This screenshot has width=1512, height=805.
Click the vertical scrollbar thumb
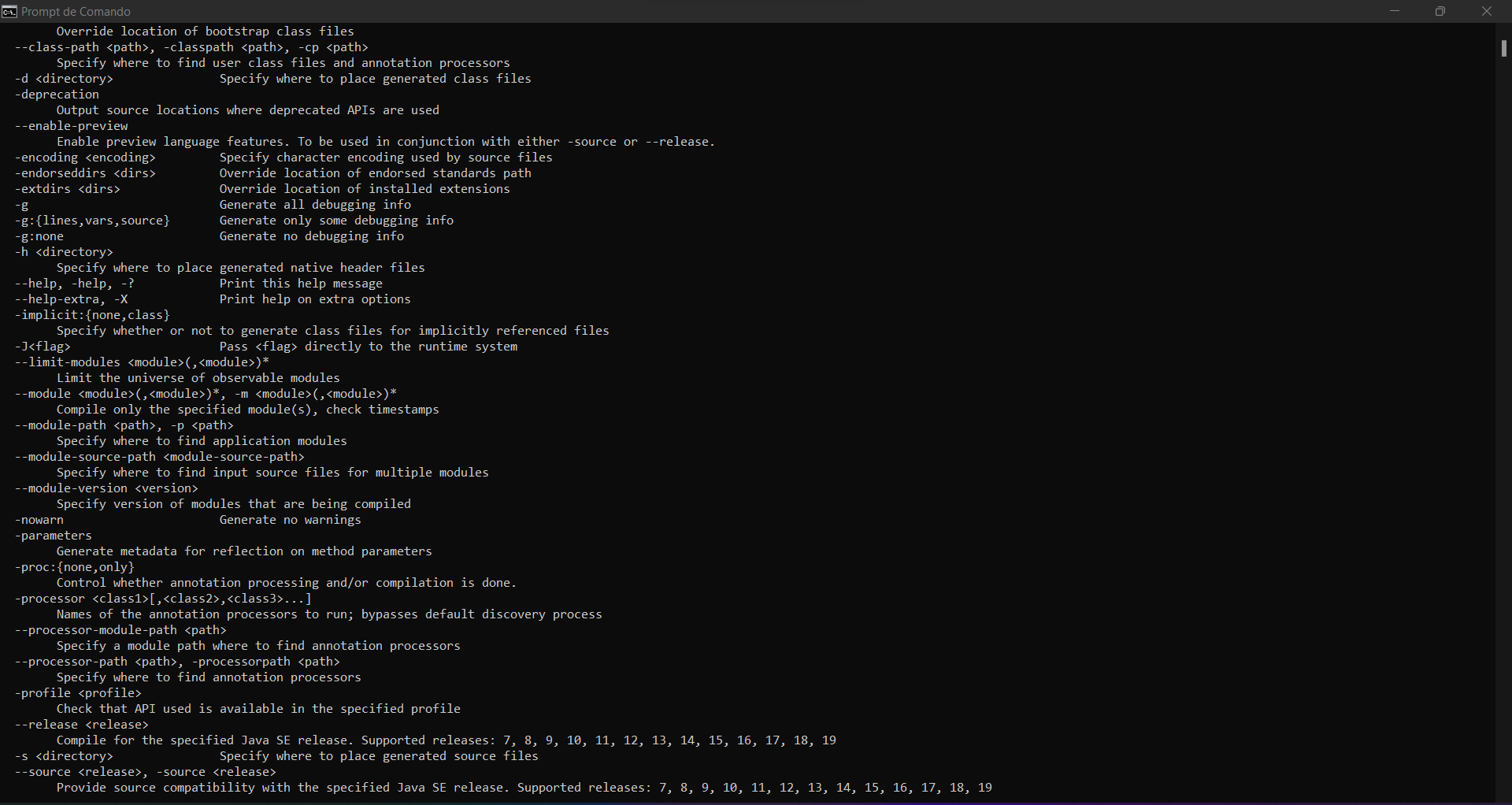click(x=1503, y=48)
